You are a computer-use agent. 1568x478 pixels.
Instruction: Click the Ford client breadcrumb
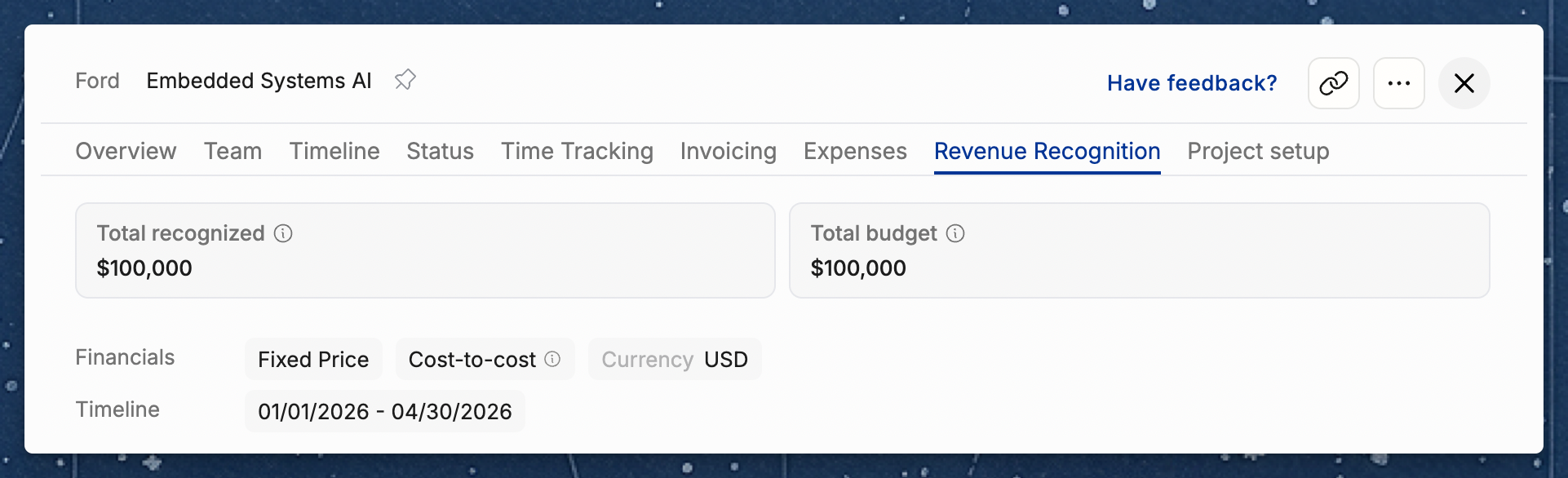(97, 81)
